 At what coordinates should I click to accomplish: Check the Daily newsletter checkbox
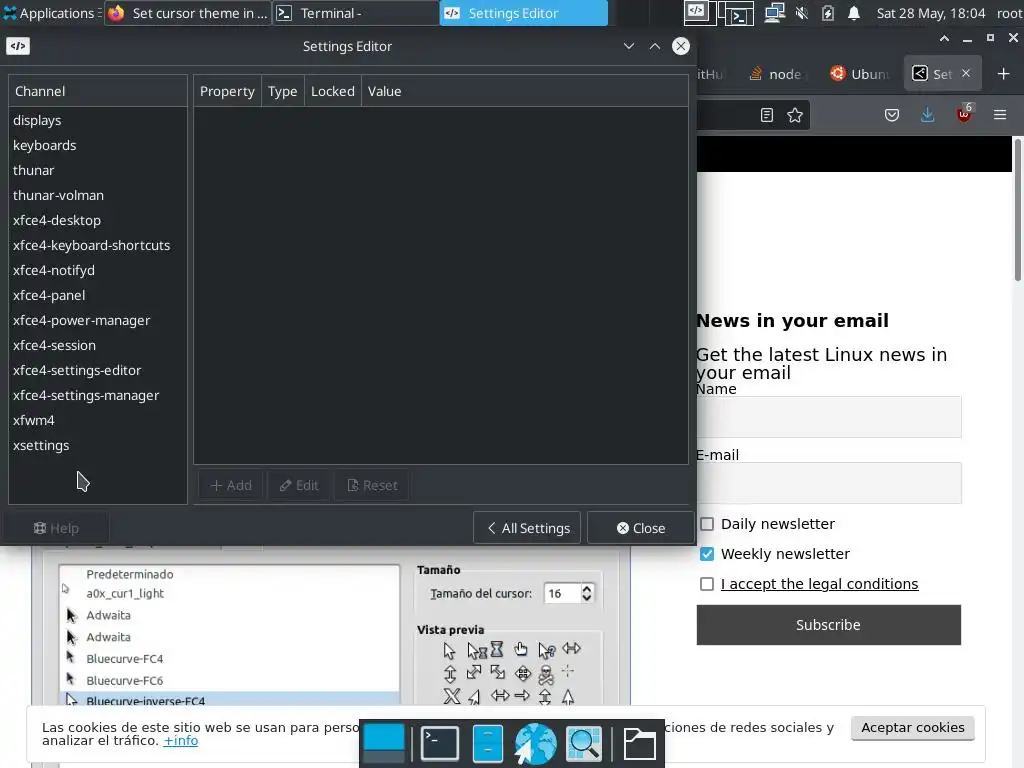pyautogui.click(x=707, y=524)
